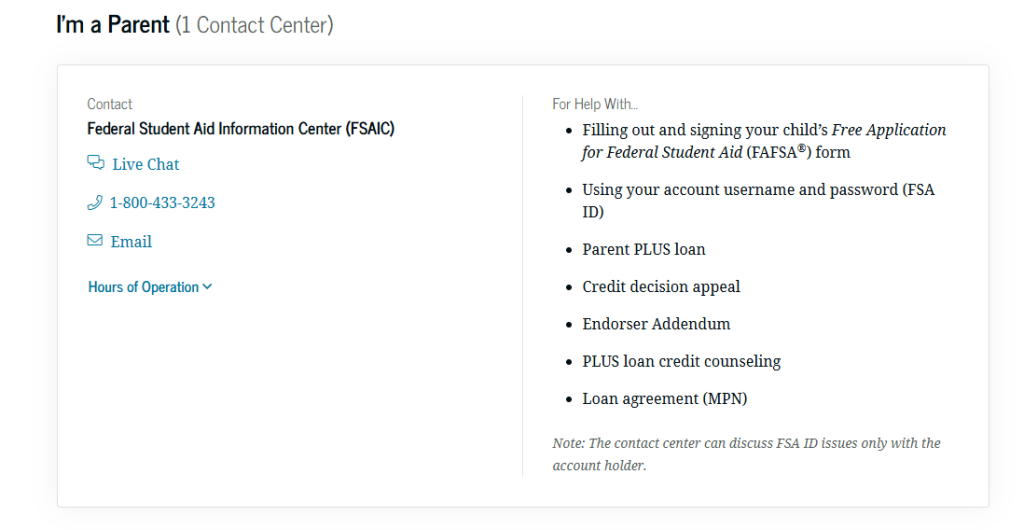Click the Live Chat speech bubble icon
Image resolution: width=1024 pixels, height=530 pixels.
[x=95, y=163]
